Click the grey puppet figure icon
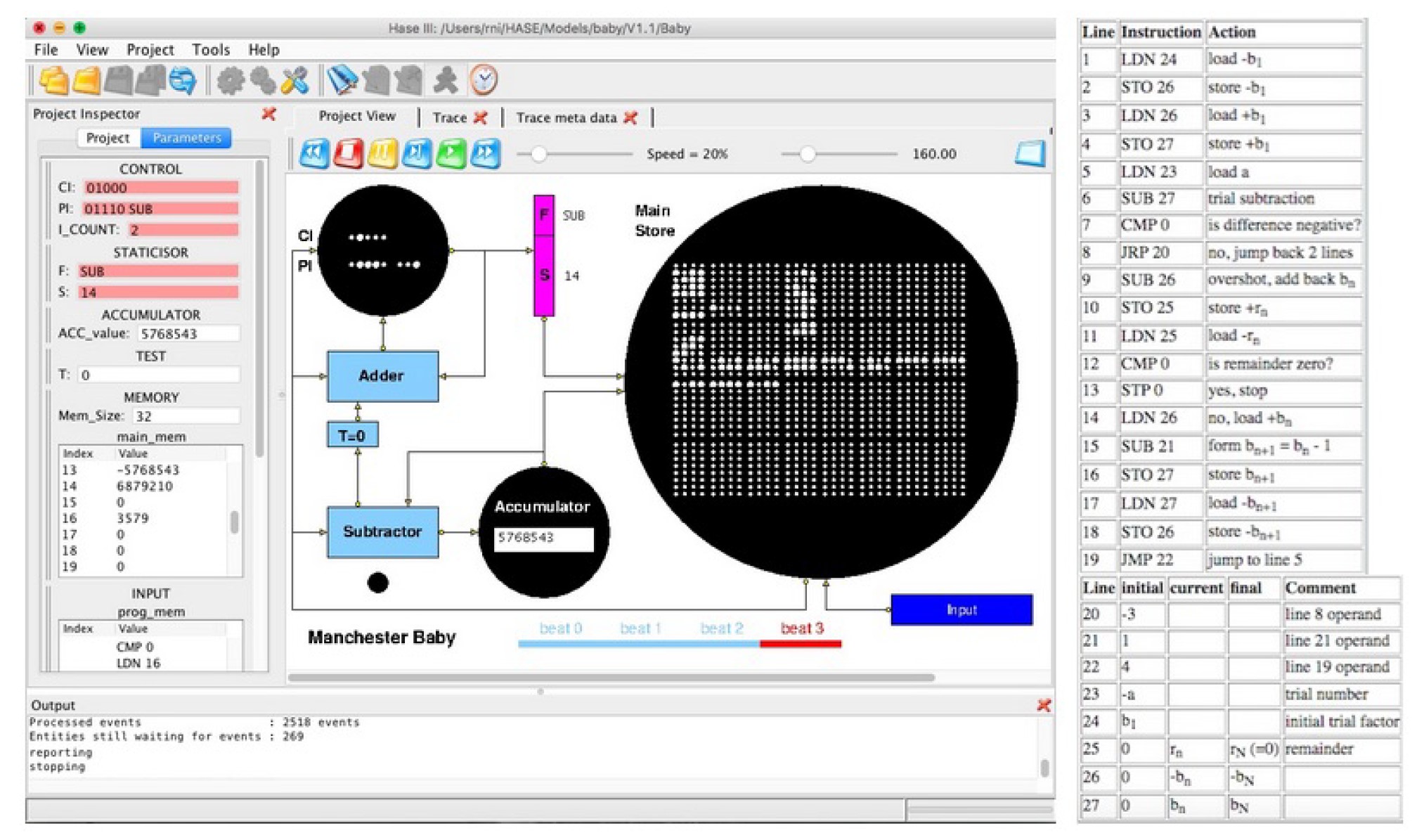The width and height of the screenshot is (1424, 840). (x=445, y=80)
